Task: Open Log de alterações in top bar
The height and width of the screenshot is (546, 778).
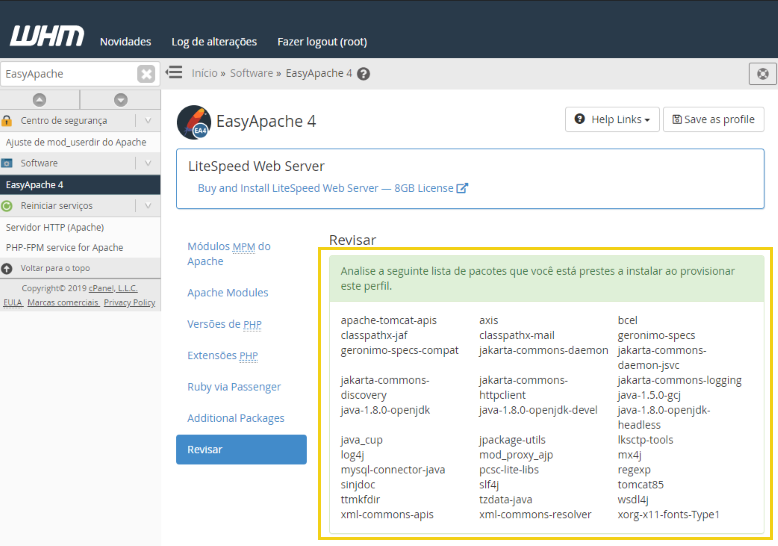Action: point(214,42)
